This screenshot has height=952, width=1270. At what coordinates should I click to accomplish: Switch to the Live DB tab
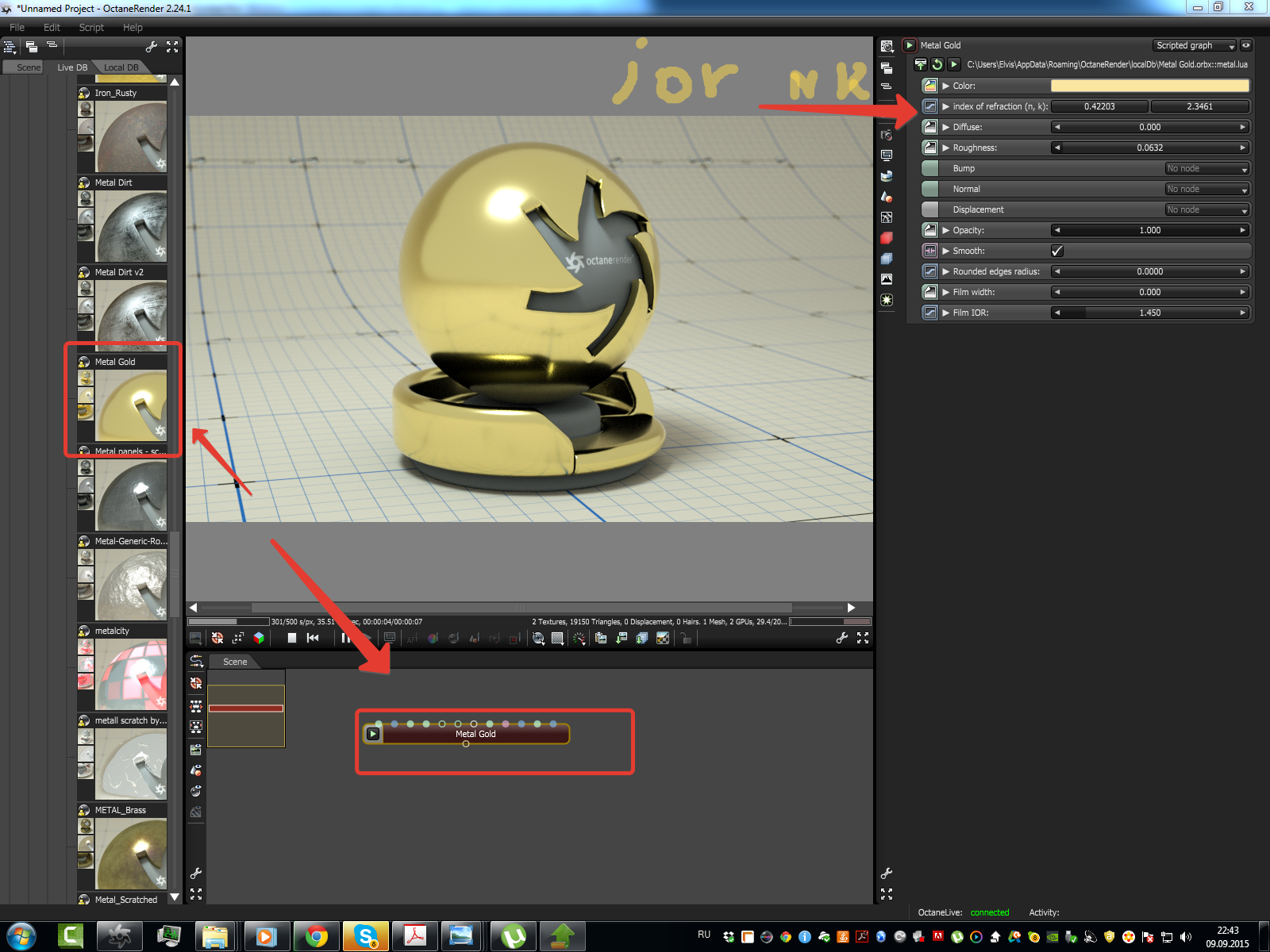pyautogui.click(x=72, y=67)
